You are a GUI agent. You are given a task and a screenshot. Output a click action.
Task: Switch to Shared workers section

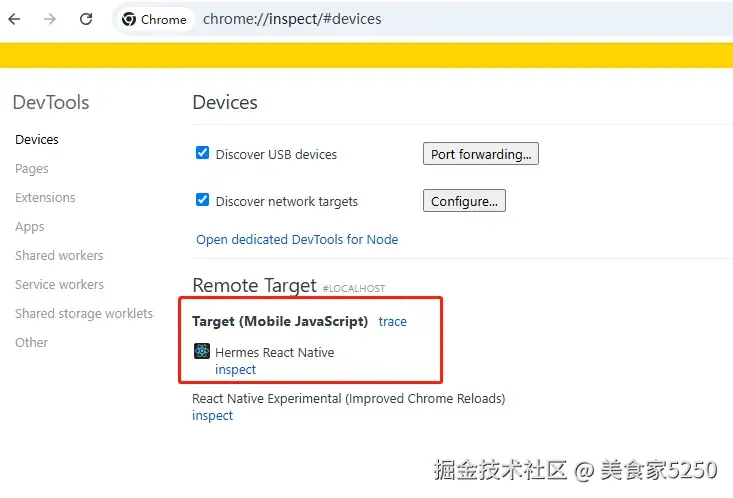tap(59, 255)
